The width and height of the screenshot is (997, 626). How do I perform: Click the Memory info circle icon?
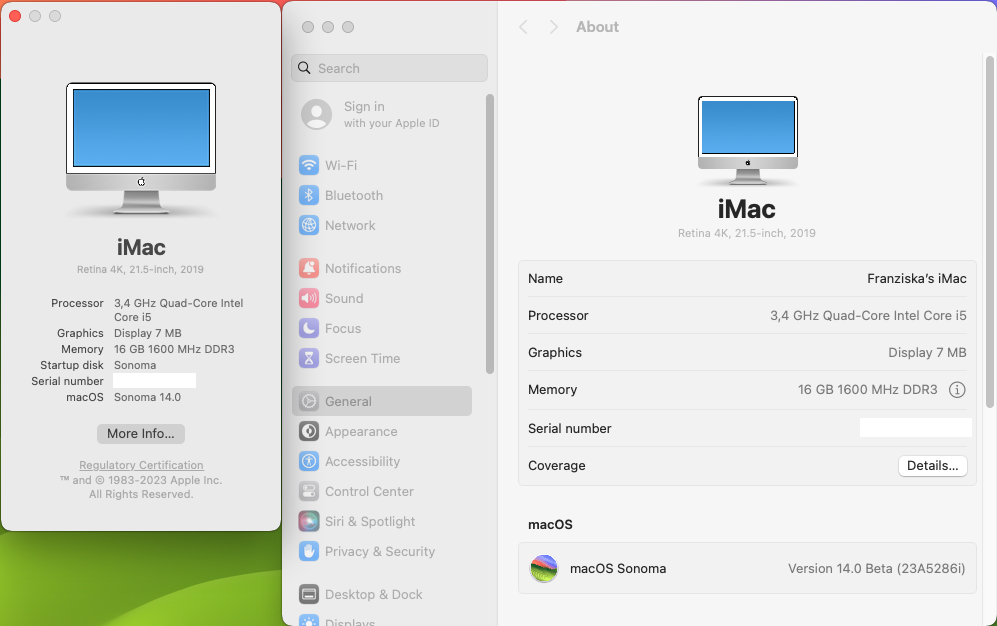957,390
